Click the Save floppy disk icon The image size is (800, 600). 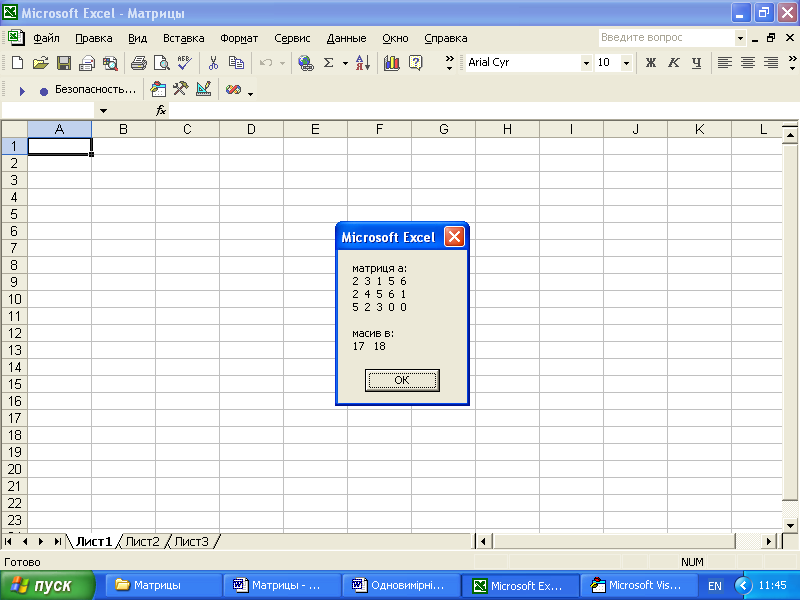[x=64, y=63]
